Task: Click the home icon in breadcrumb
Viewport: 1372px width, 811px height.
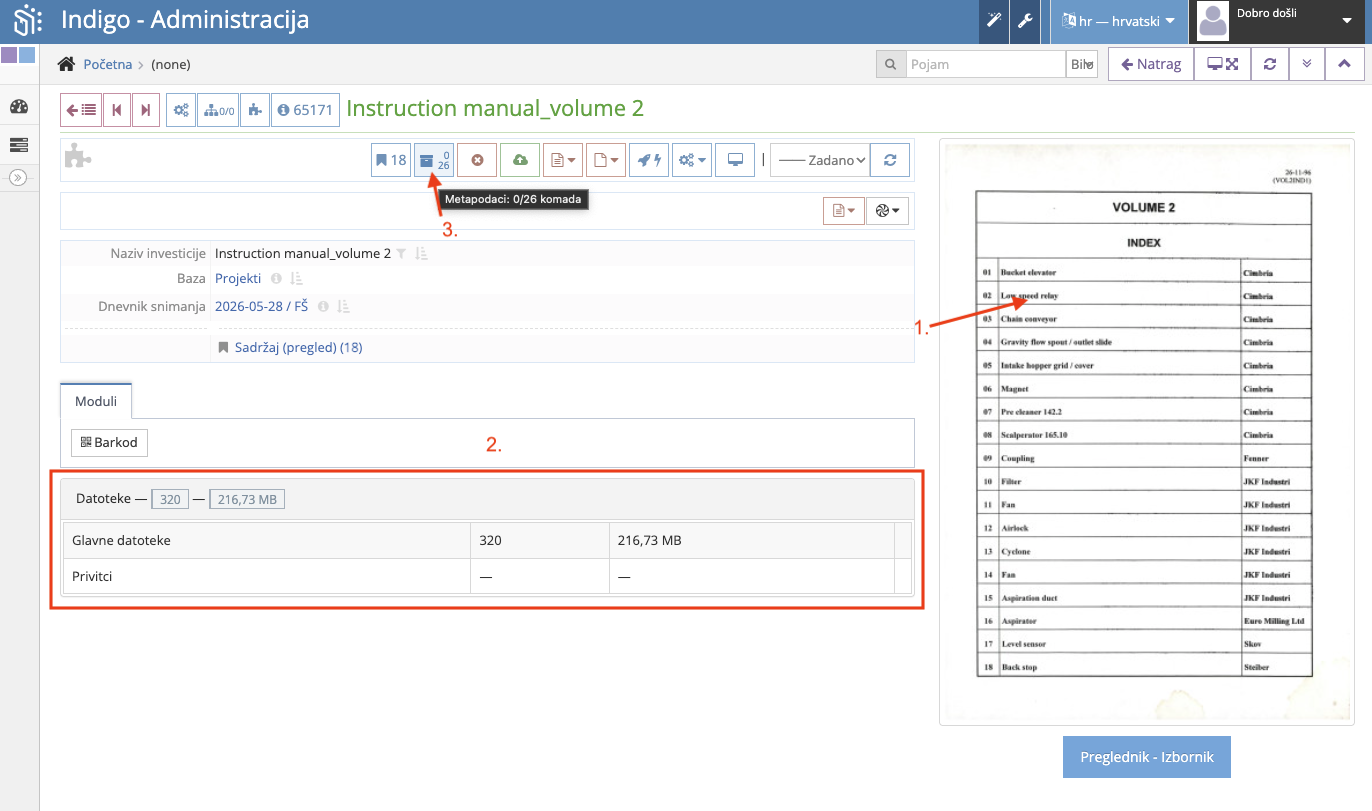Action: pyautogui.click(x=66, y=64)
